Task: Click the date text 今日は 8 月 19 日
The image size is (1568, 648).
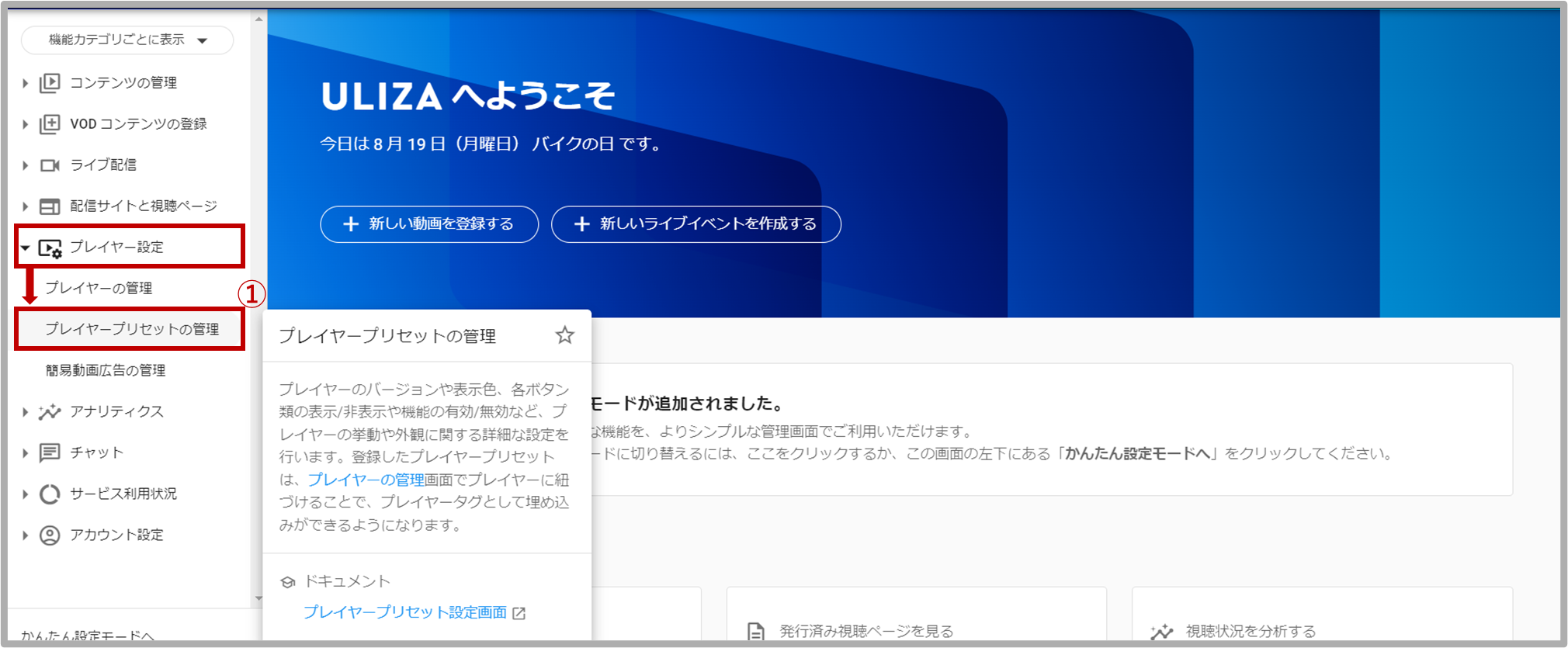Action: tap(383, 144)
